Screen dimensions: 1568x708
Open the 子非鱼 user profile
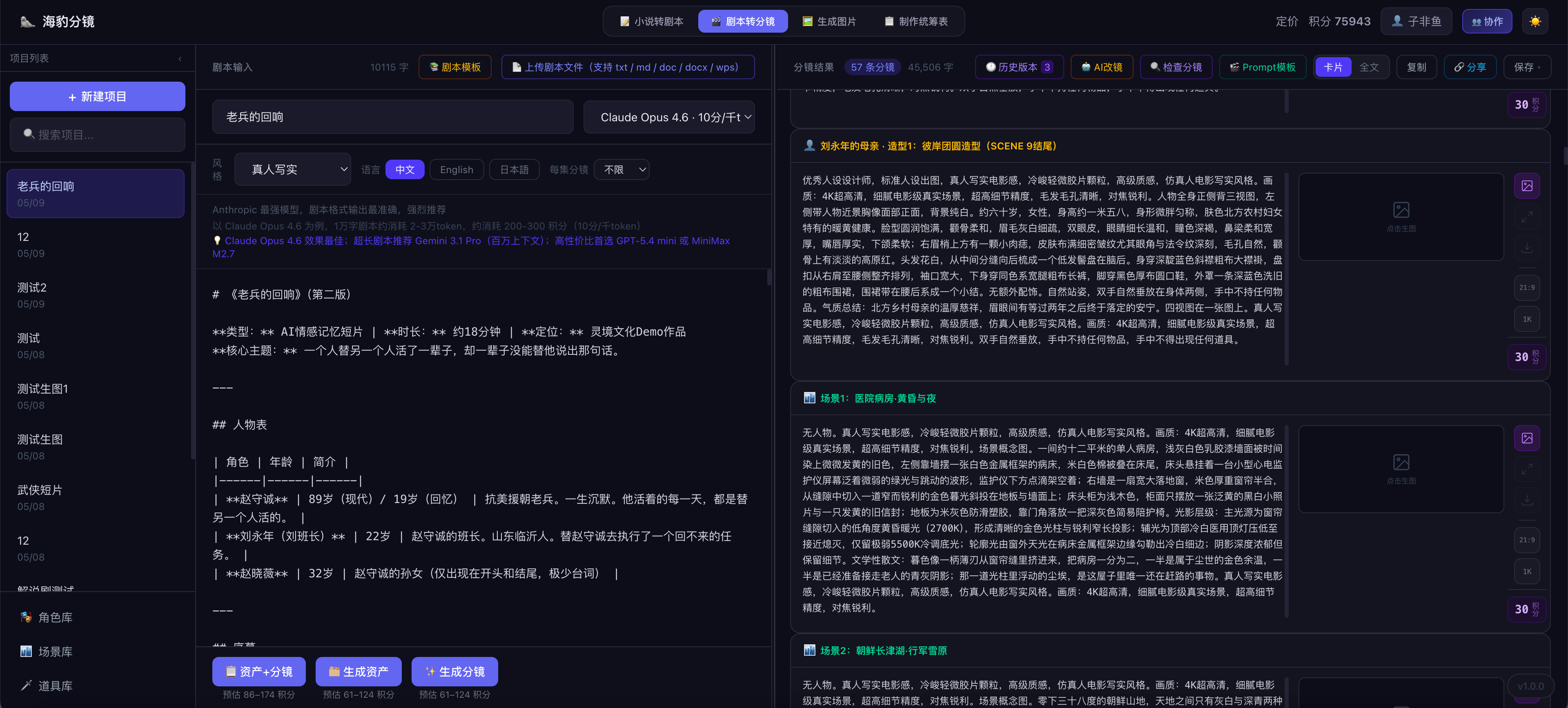pyautogui.click(x=1416, y=21)
